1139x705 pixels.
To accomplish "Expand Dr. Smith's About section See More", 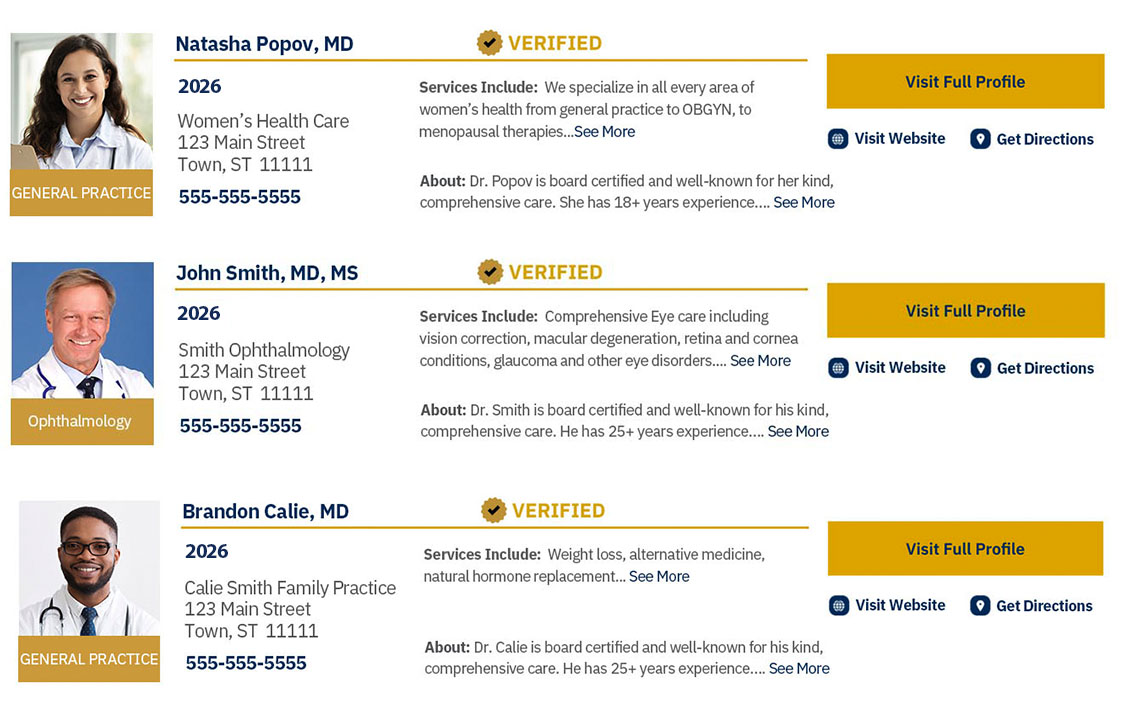I will (798, 432).
